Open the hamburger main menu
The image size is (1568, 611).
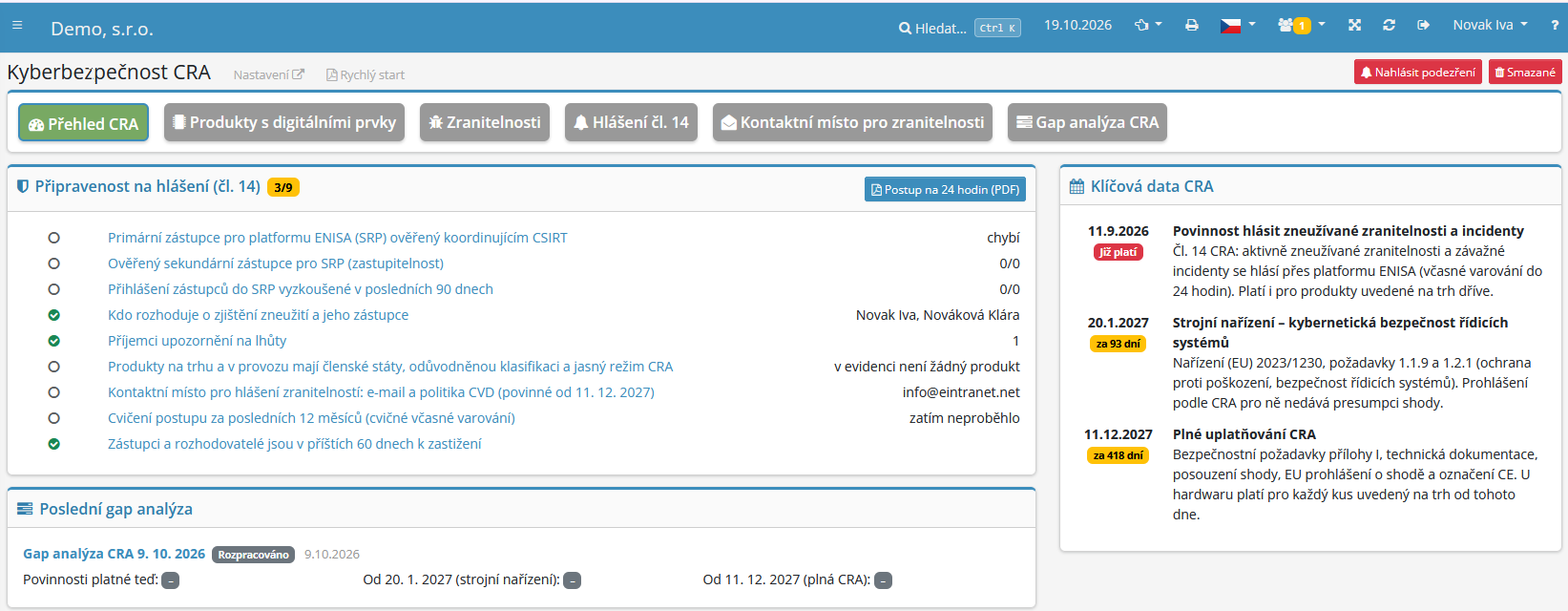coord(17,26)
